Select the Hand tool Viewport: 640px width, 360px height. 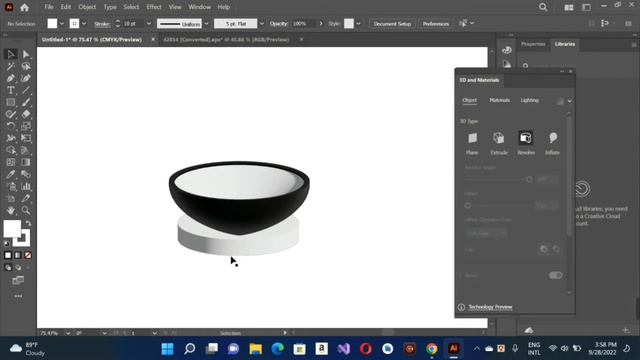click(x=11, y=211)
